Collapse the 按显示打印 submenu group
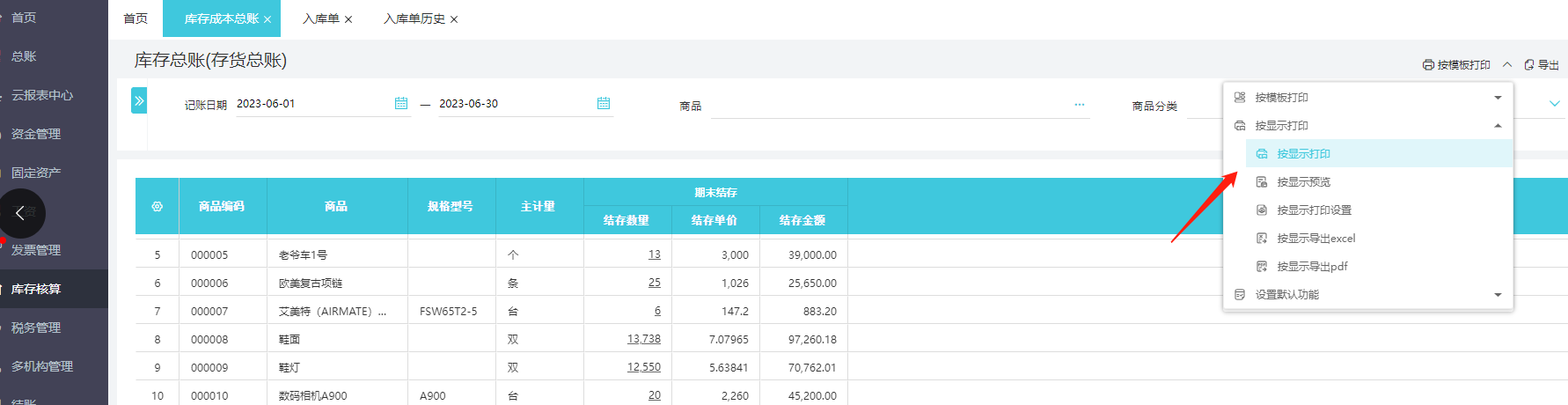This screenshot has width=1568, height=405. point(1498,126)
